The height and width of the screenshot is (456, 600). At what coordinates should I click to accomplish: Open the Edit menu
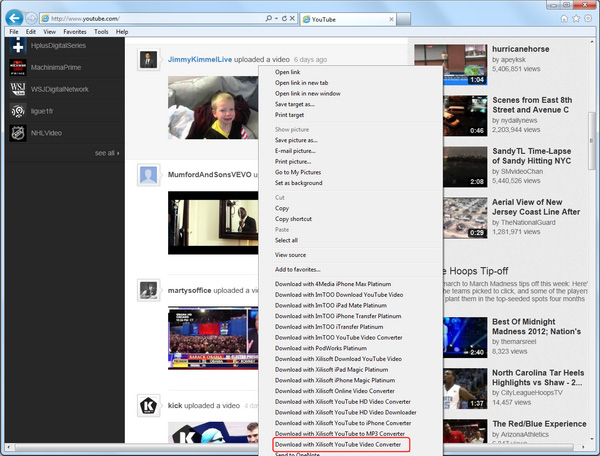(31, 32)
